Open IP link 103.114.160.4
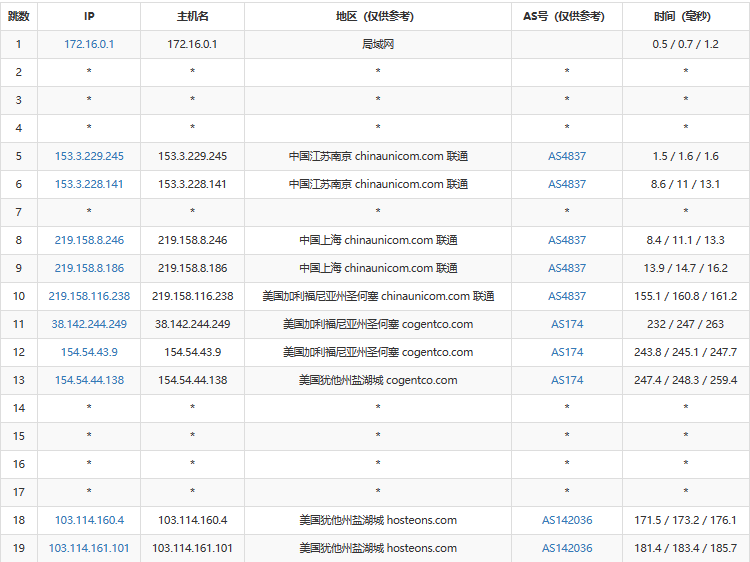Screen dimensions: 750x562 coord(89,520)
